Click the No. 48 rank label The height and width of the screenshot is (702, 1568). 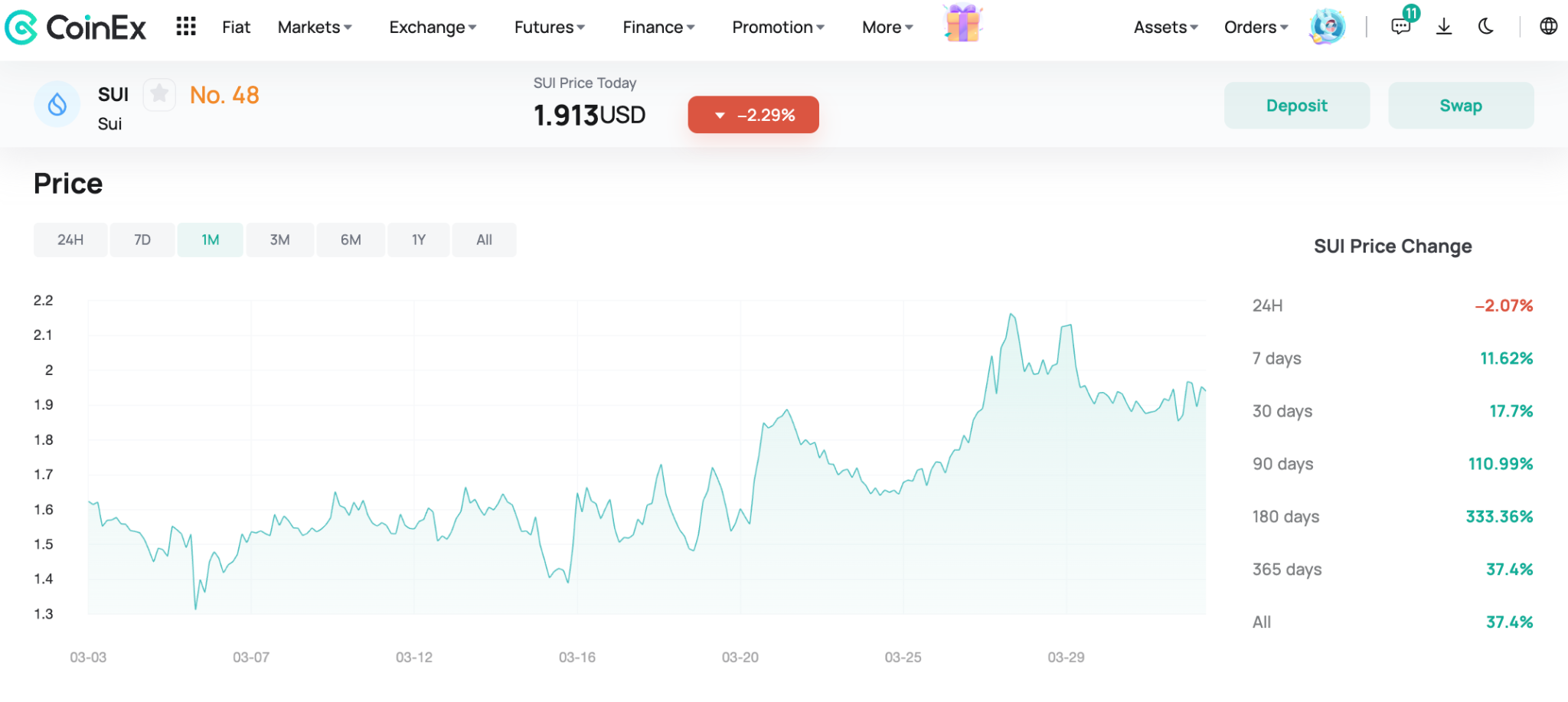[224, 95]
